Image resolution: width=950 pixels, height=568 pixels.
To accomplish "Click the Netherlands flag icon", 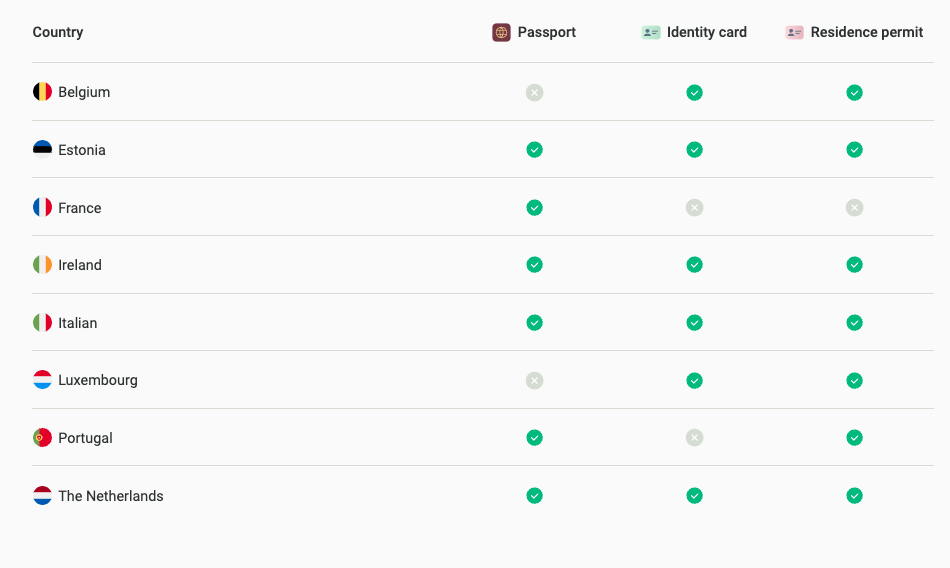I will [x=42, y=496].
